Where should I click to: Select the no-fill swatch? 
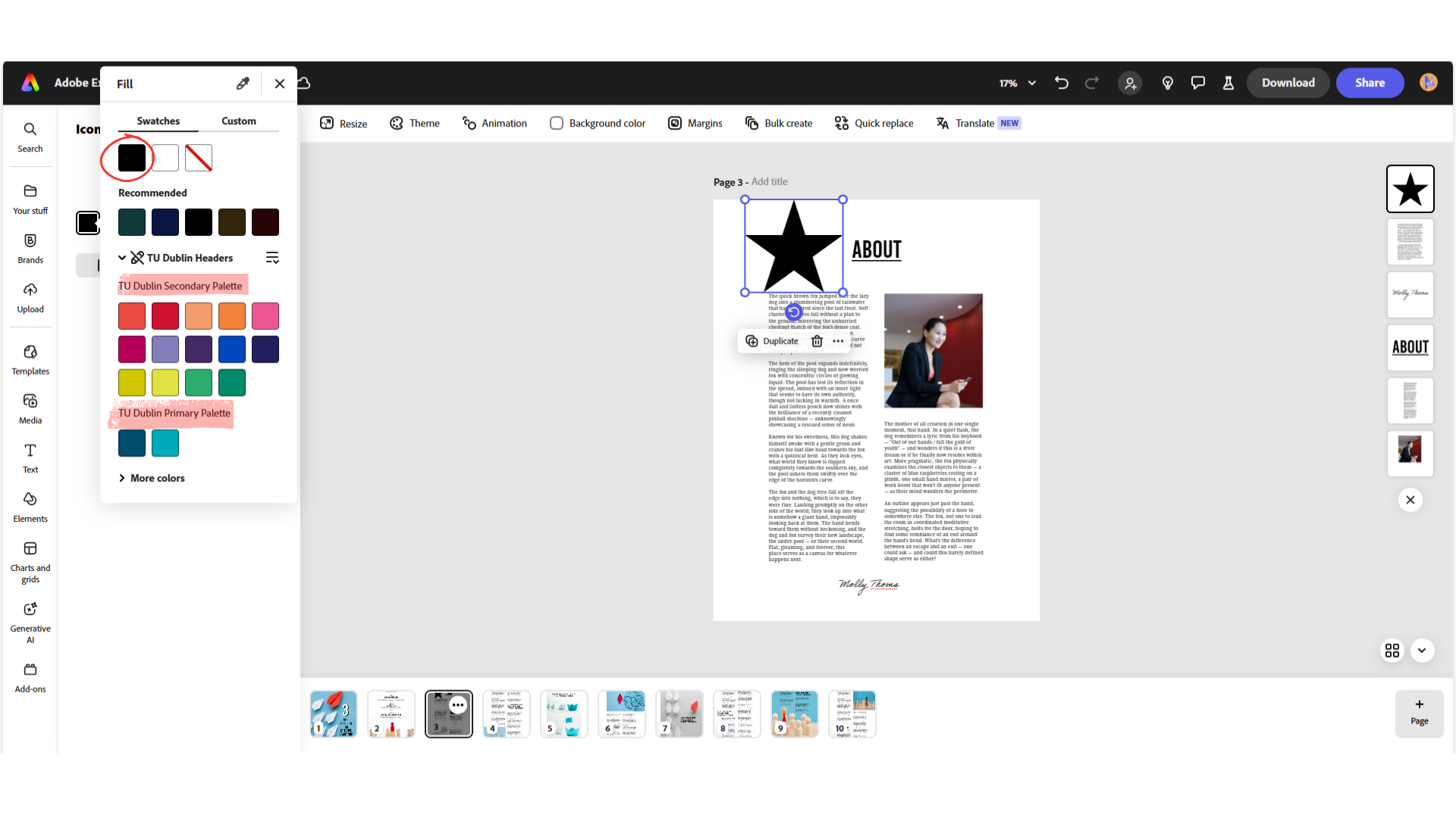[x=198, y=158]
